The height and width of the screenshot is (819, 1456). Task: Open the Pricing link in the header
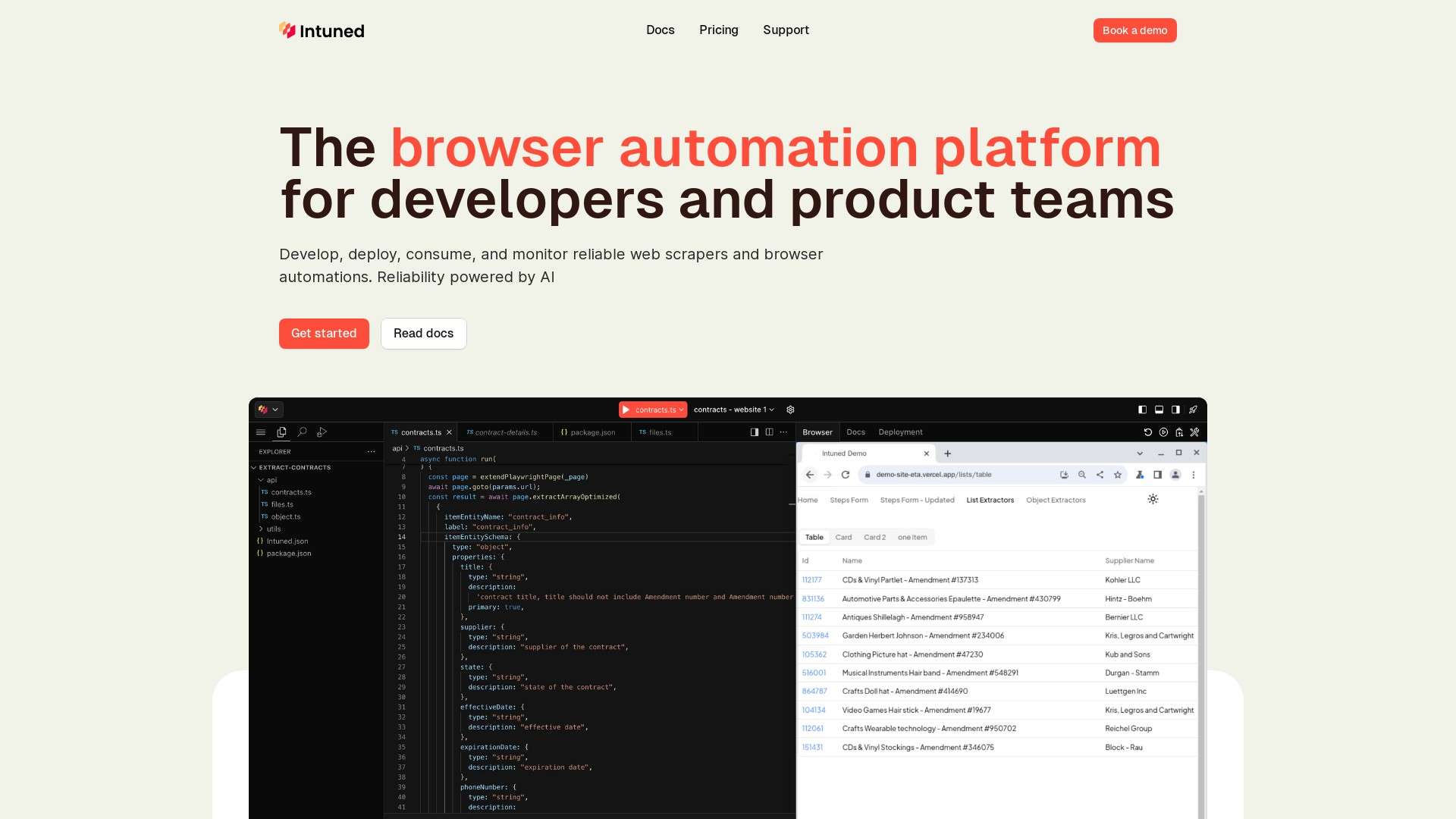[x=719, y=30]
